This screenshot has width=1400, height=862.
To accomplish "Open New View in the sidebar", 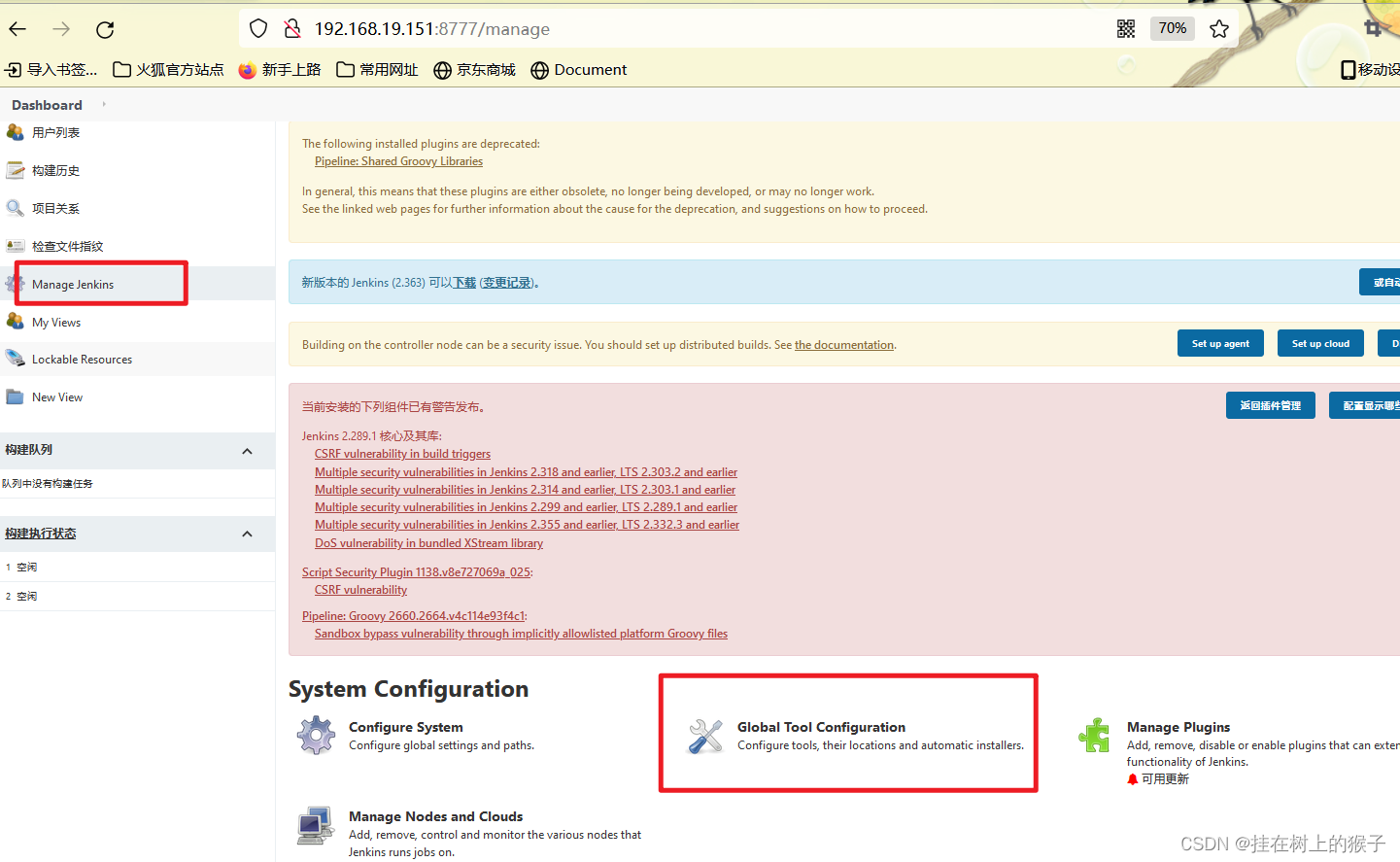I will [57, 397].
